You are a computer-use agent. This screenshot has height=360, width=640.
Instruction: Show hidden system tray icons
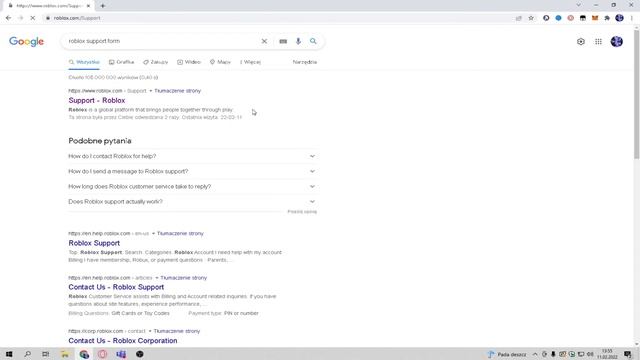point(535,354)
